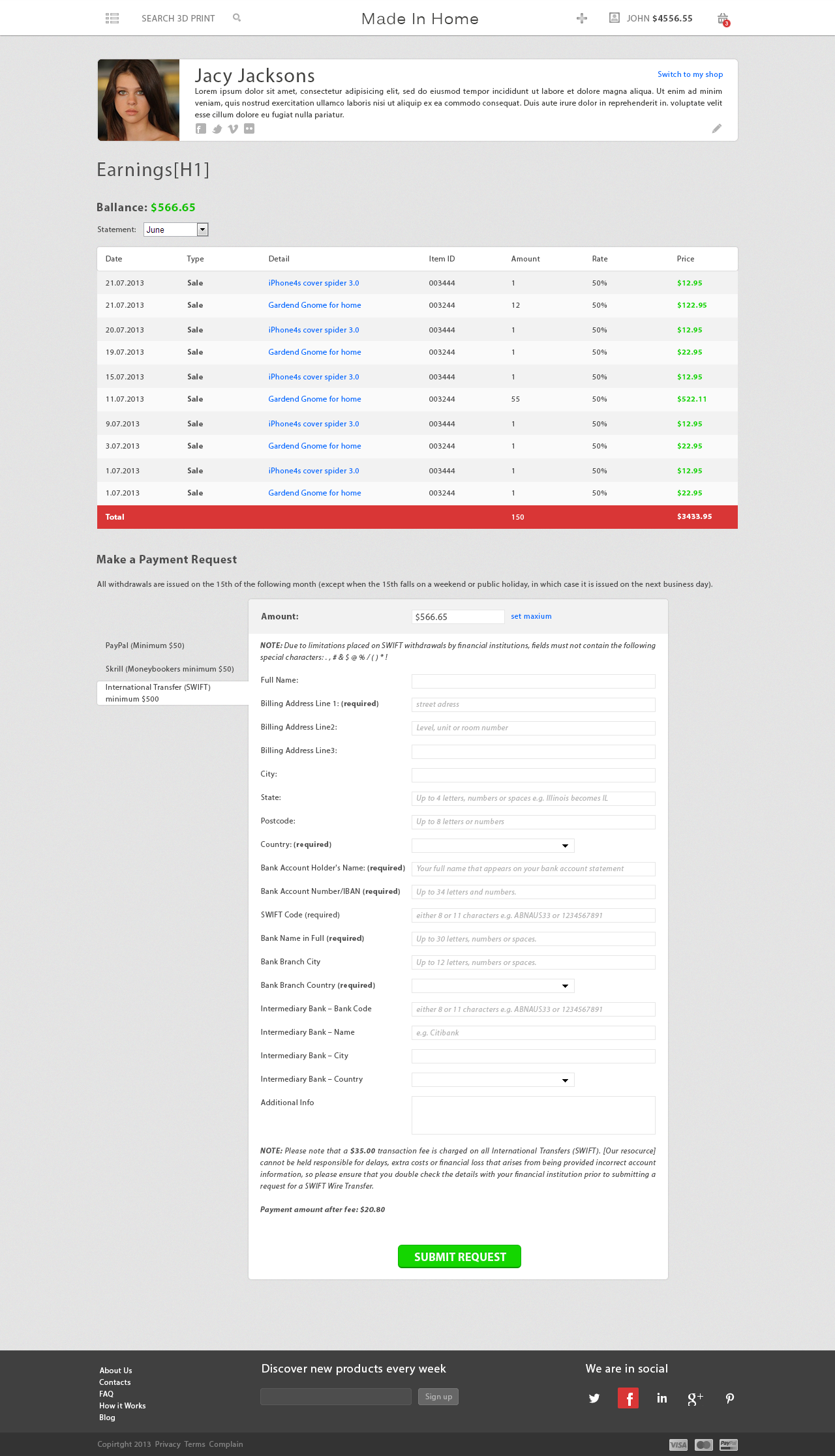Image resolution: width=835 pixels, height=1456 pixels.
Task: Open the Intermediary Bank Country dropdown
Action: point(493,1080)
